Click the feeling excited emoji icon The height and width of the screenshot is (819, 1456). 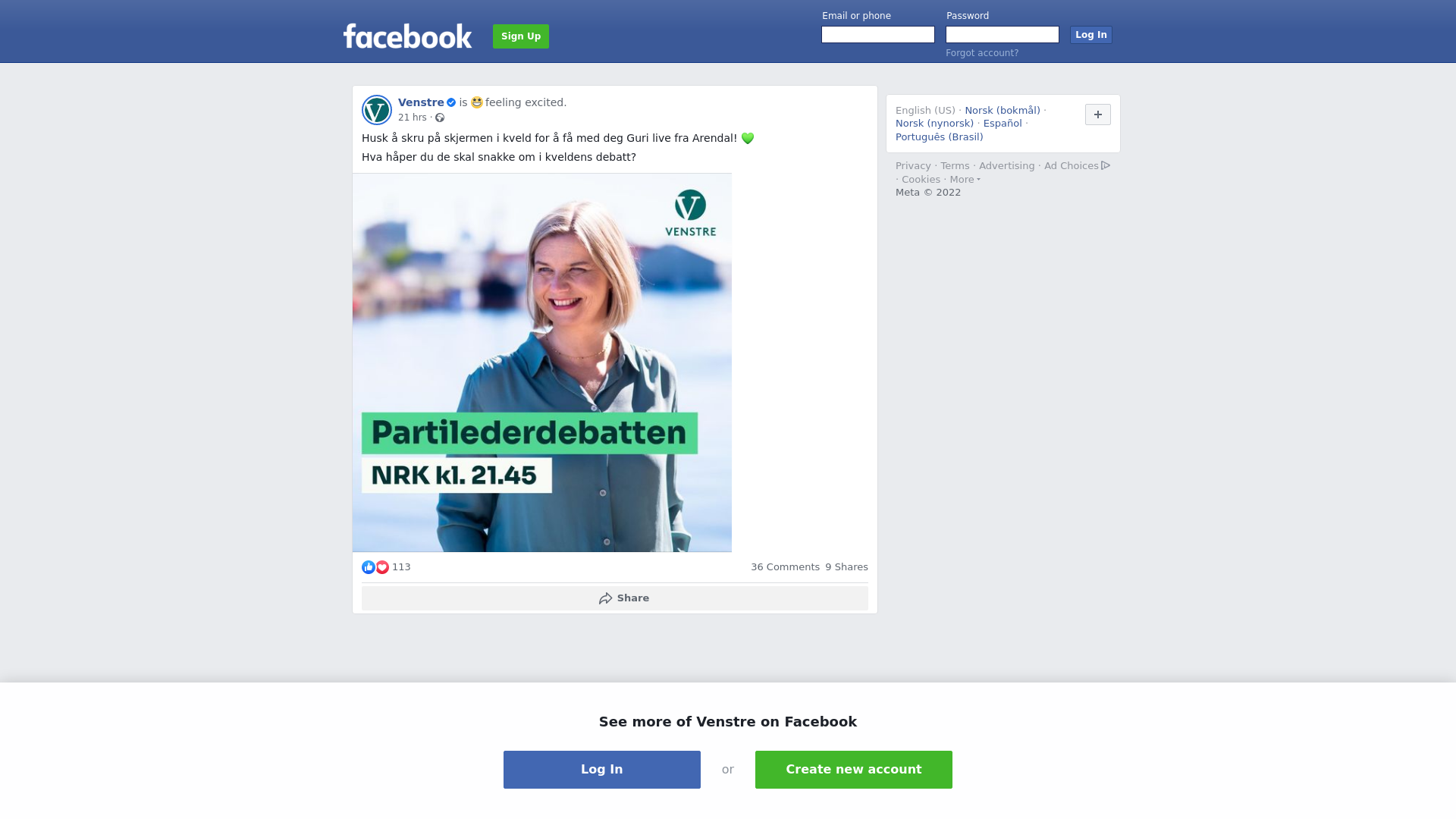coord(477,102)
